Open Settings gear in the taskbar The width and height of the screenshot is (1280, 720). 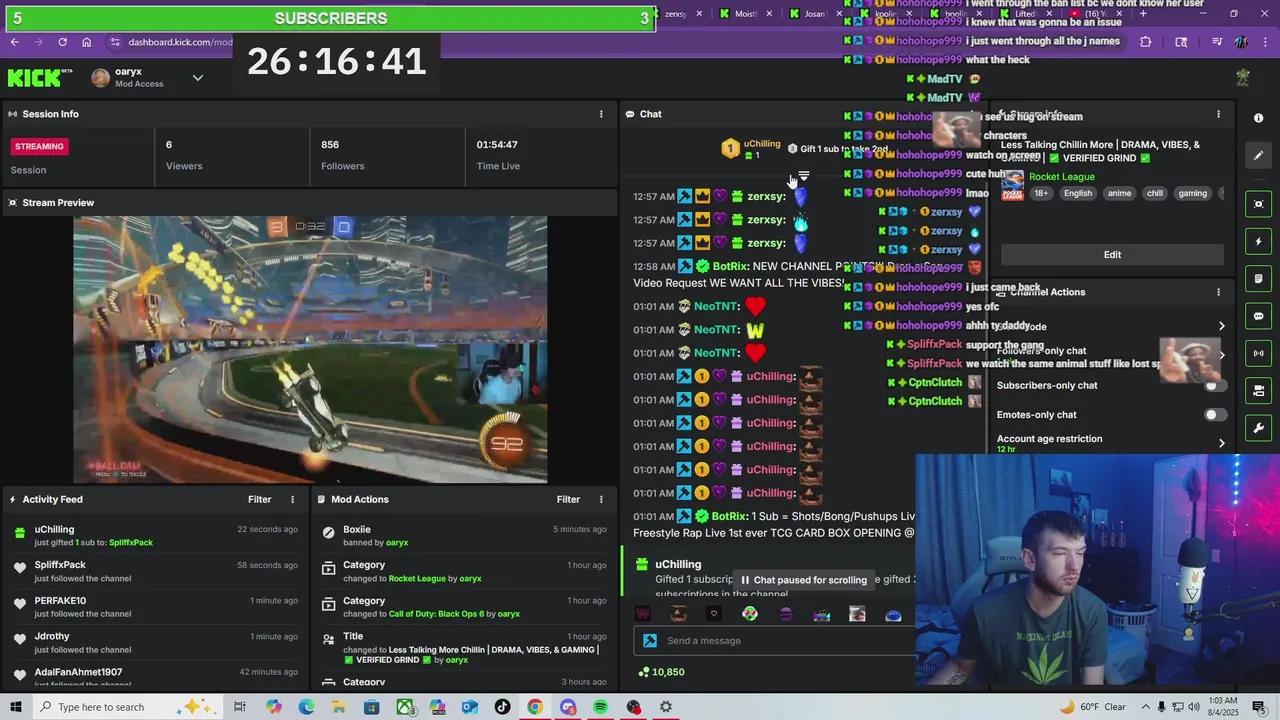pos(666,707)
